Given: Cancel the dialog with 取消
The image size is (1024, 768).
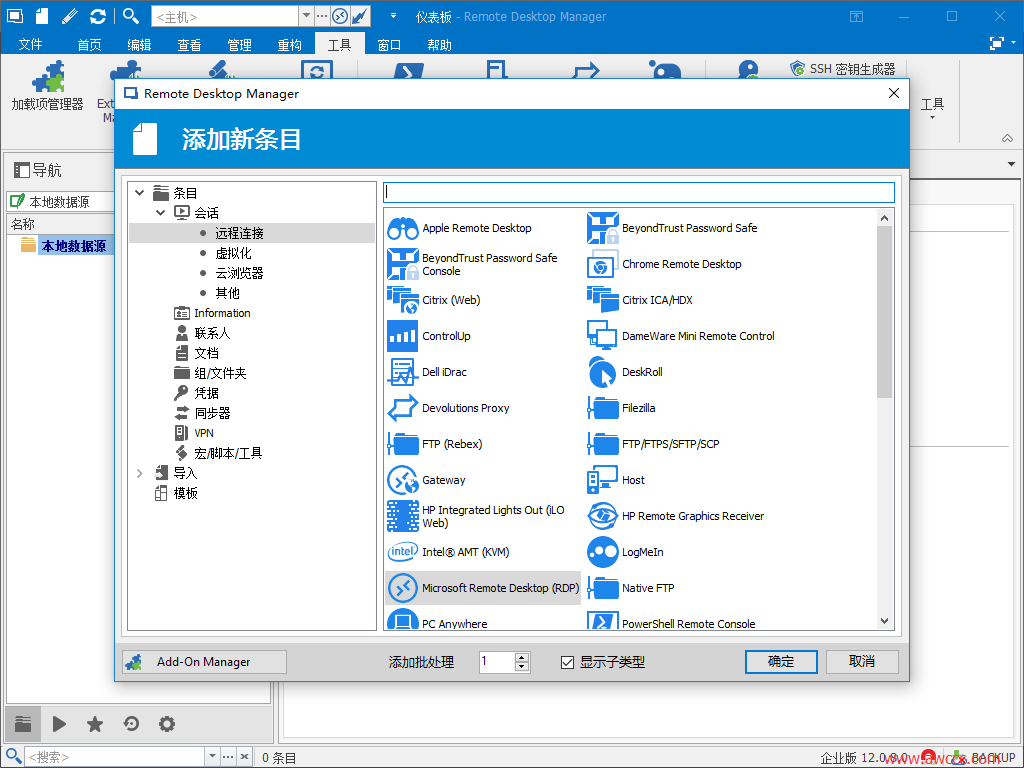Looking at the screenshot, I should 862,662.
